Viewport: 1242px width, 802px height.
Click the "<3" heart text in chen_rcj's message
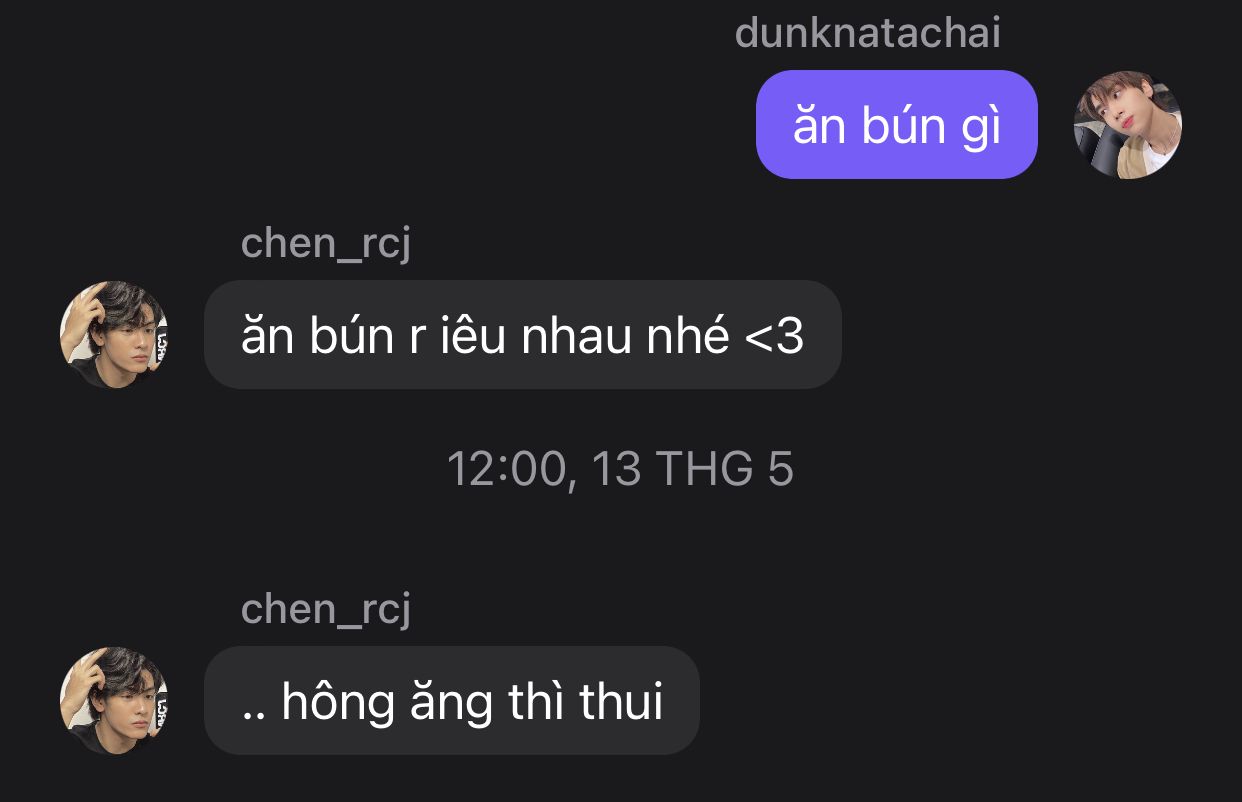tap(775, 337)
